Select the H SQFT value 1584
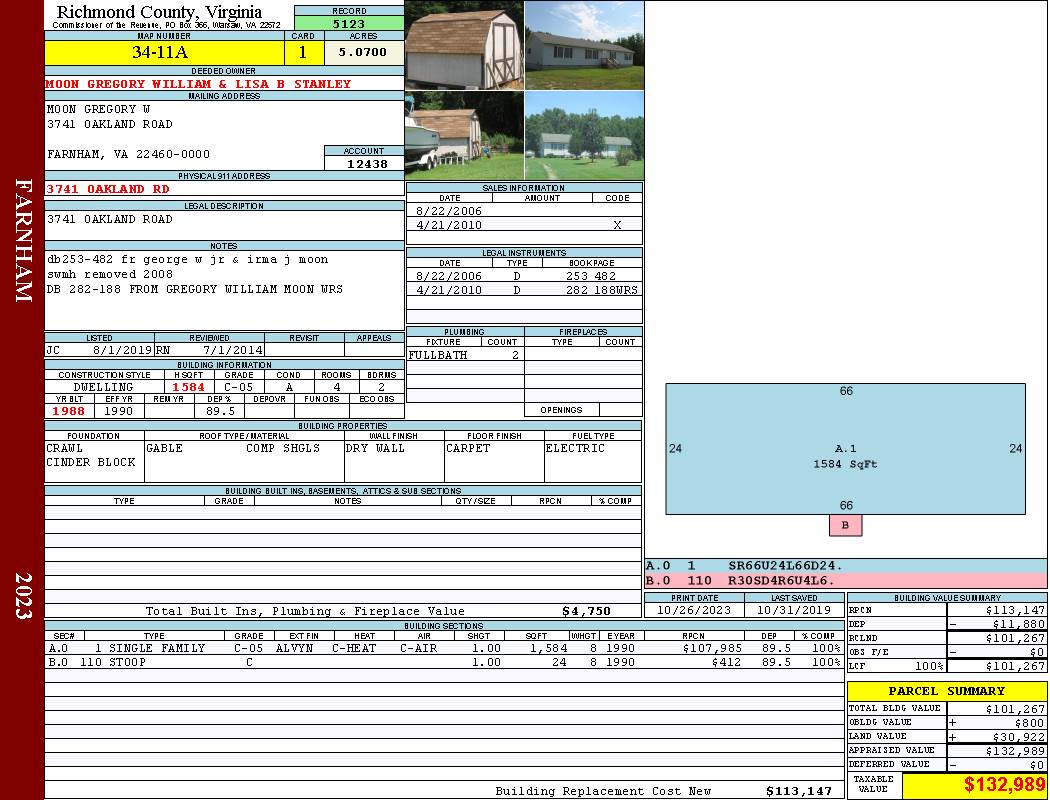 188,387
